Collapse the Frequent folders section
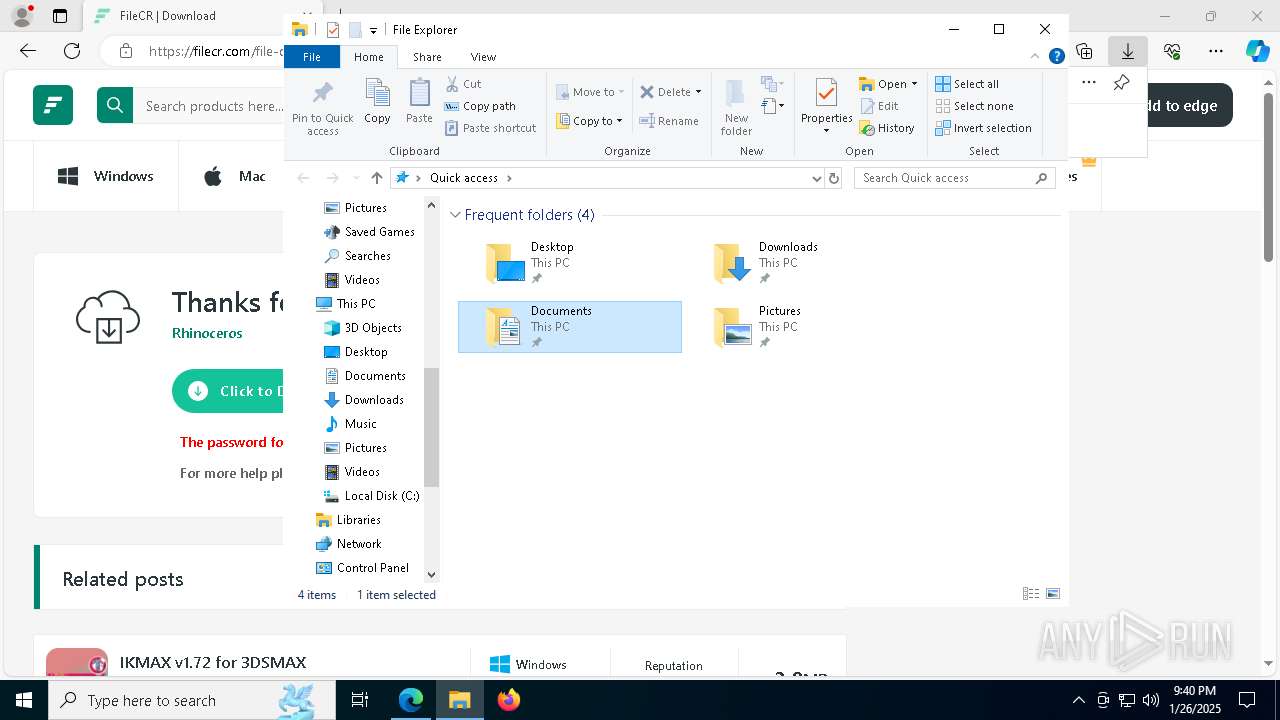Image resolution: width=1280 pixels, height=720 pixels. pyautogui.click(x=456, y=215)
